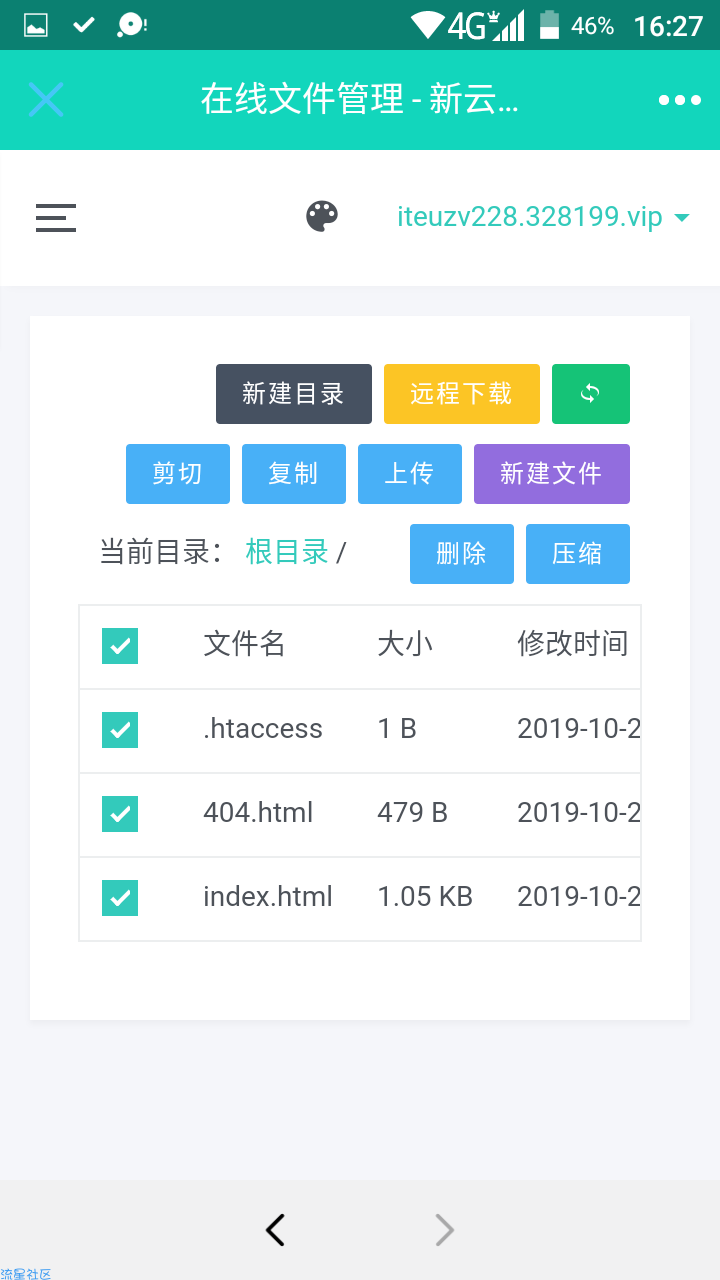Uncheck the index.html row checkbox
The height and width of the screenshot is (1280, 720).
tap(120, 898)
